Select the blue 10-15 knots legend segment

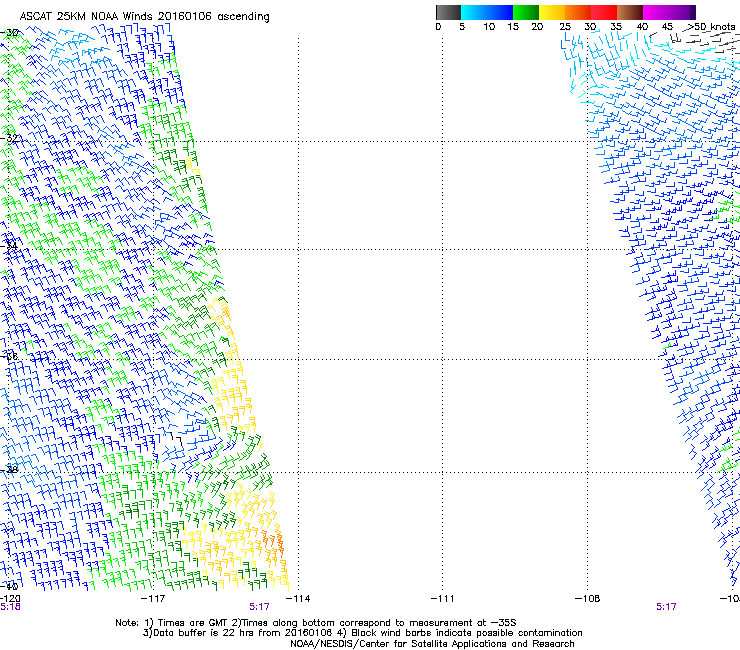click(x=500, y=12)
